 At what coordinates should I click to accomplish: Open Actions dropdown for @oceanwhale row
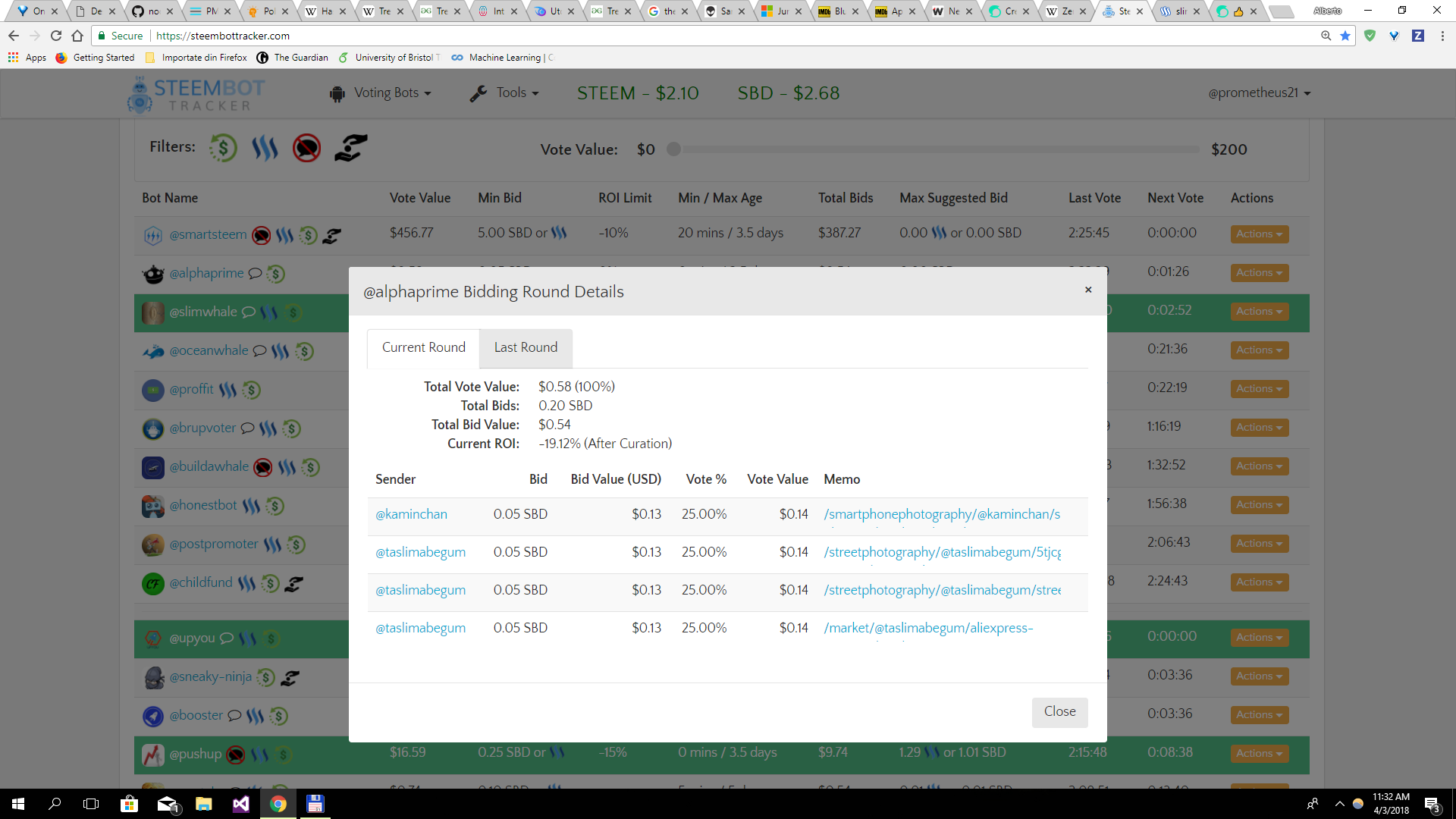[1259, 350]
